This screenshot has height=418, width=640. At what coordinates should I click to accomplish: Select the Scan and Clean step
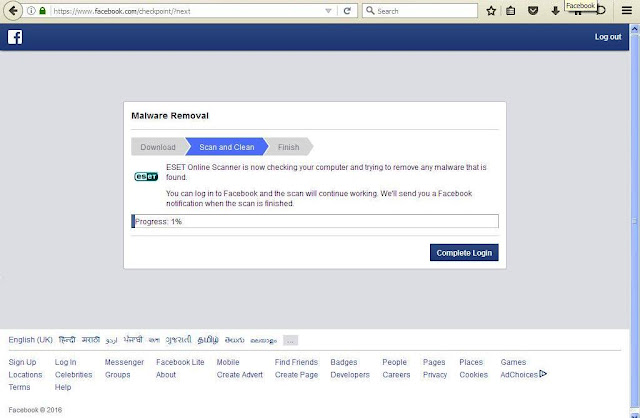coord(227,147)
